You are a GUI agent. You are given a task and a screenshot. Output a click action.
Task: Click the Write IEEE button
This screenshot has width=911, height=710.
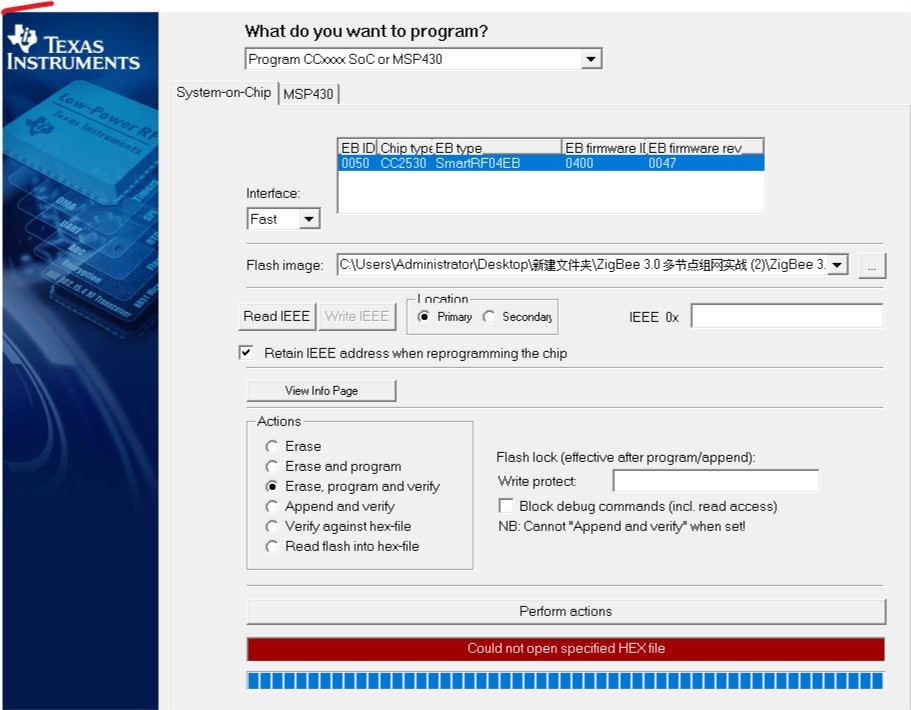pyautogui.click(x=357, y=316)
